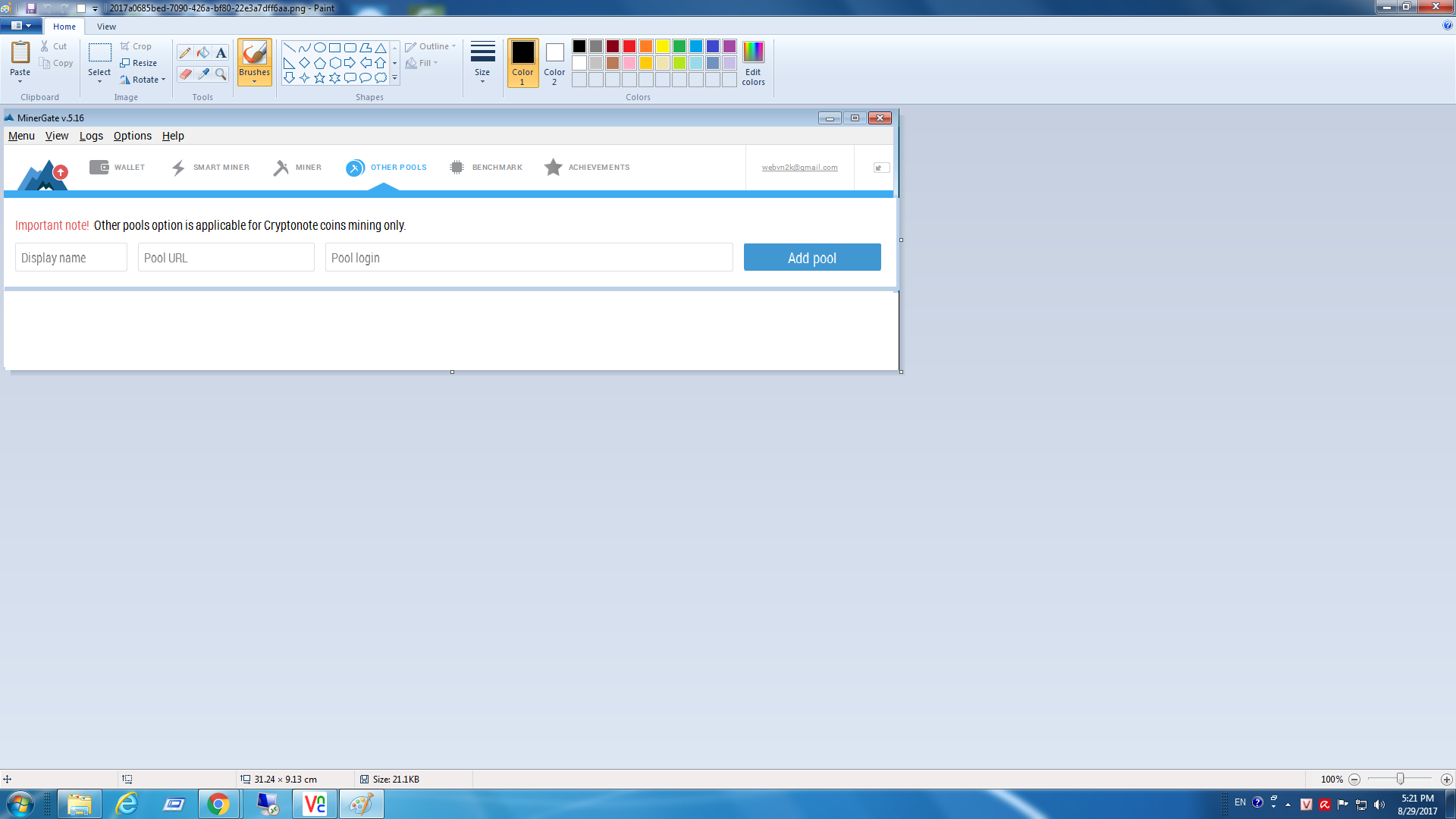Switch to the View ribbon tab
This screenshot has height=819, width=1456.
pyautogui.click(x=106, y=27)
